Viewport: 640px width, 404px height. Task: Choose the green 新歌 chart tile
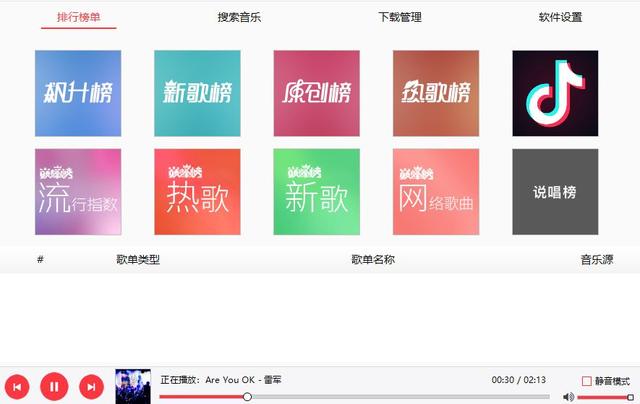317,192
